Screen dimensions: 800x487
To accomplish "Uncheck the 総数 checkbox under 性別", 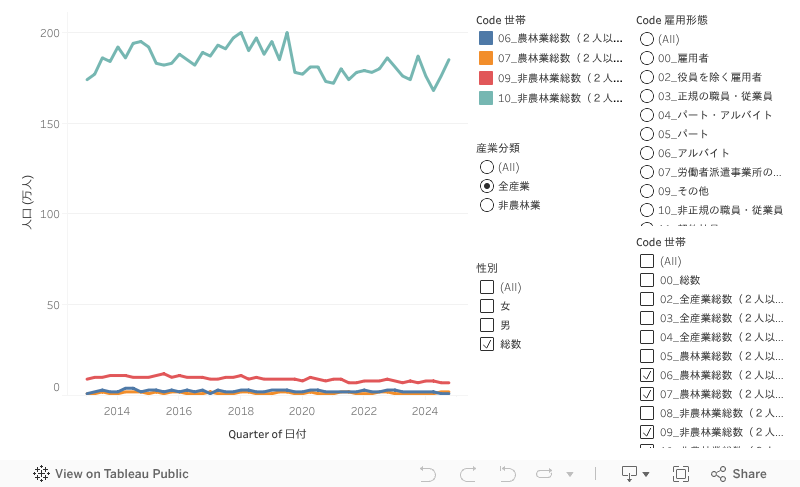I will (x=487, y=344).
